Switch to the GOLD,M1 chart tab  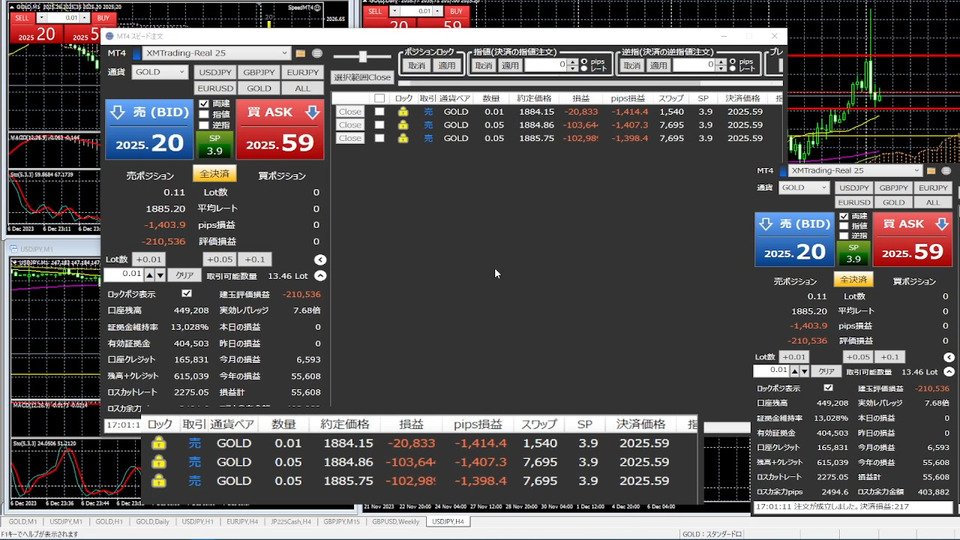click(x=23, y=522)
